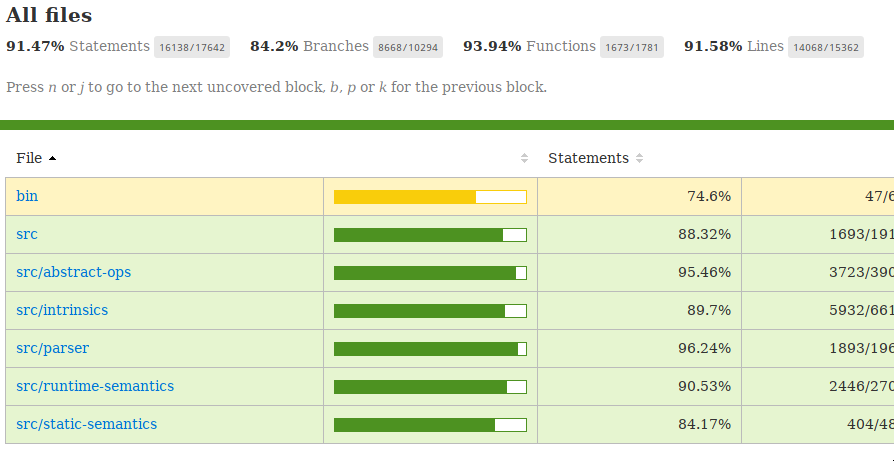Image resolution: width=894 pixels, height=461 pixels.
Task: Open the bin directory link
Action: click(x=27, y=197)
